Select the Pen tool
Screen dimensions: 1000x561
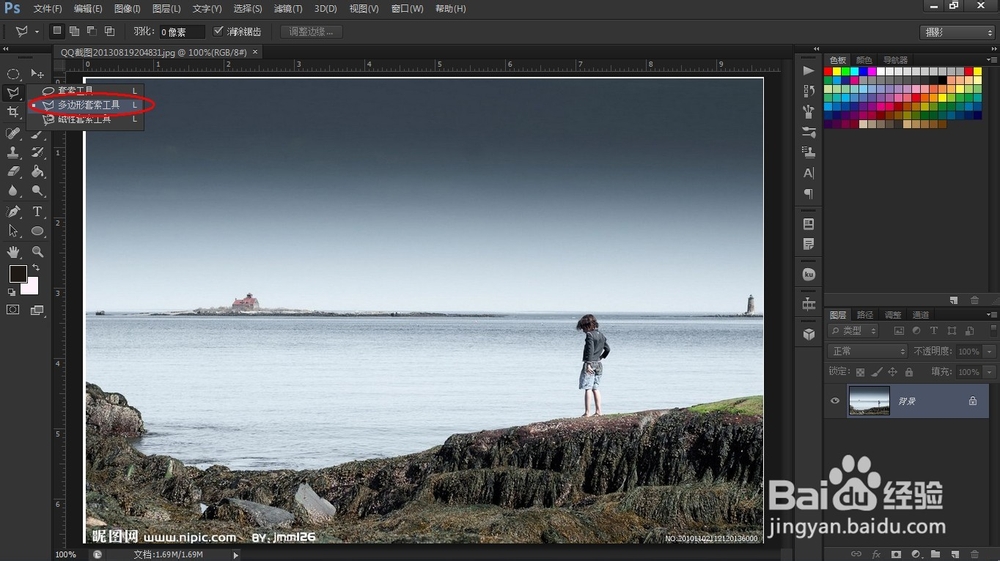[13, 211]
